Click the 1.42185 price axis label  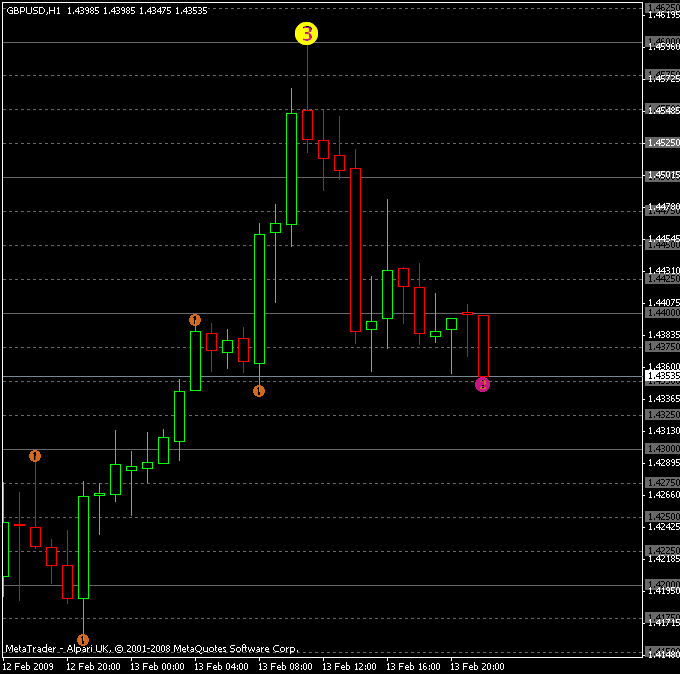tap(664, 559)
